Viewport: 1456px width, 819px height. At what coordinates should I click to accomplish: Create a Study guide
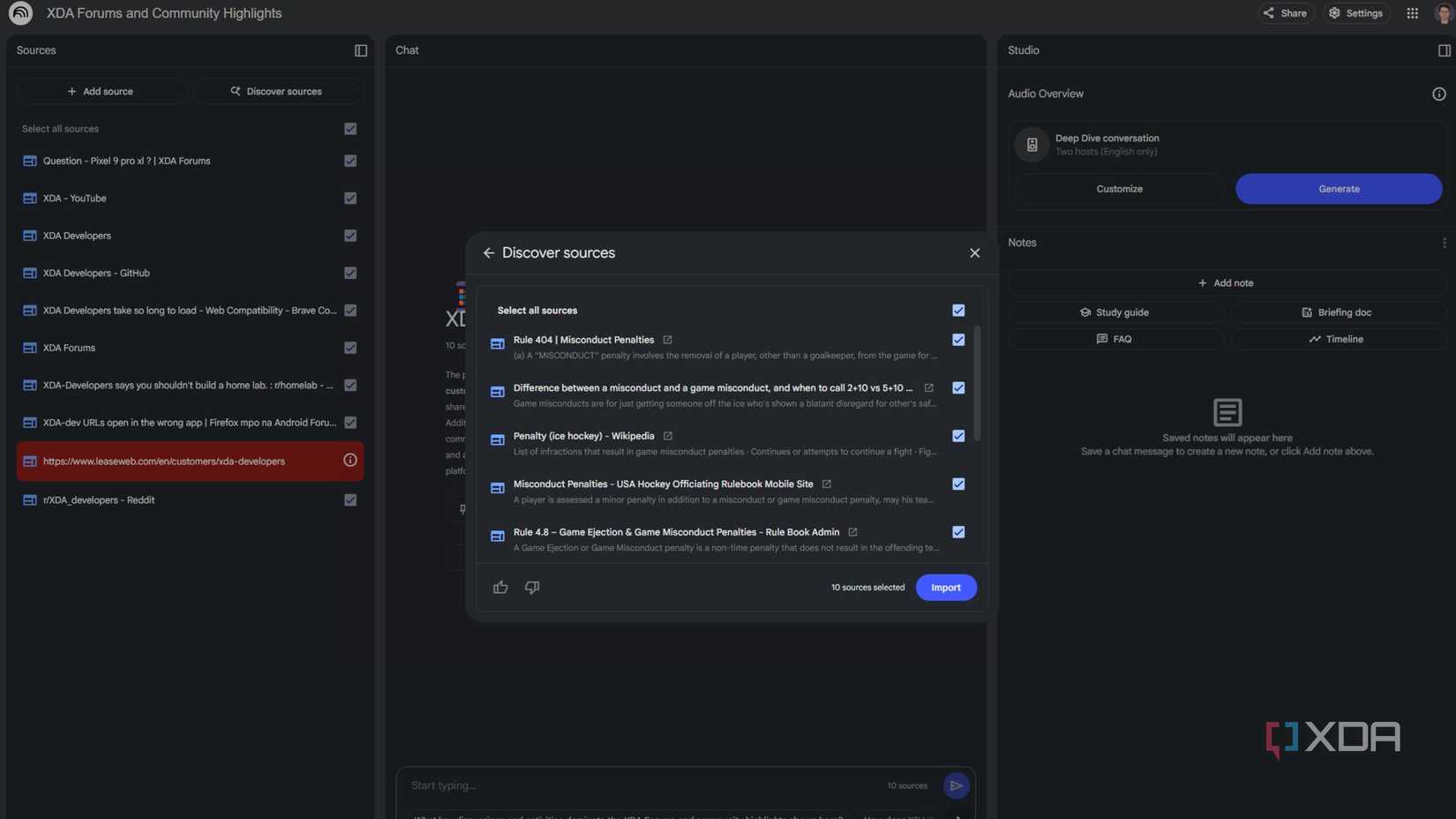pyautogui.click(x=1115, y=312)
